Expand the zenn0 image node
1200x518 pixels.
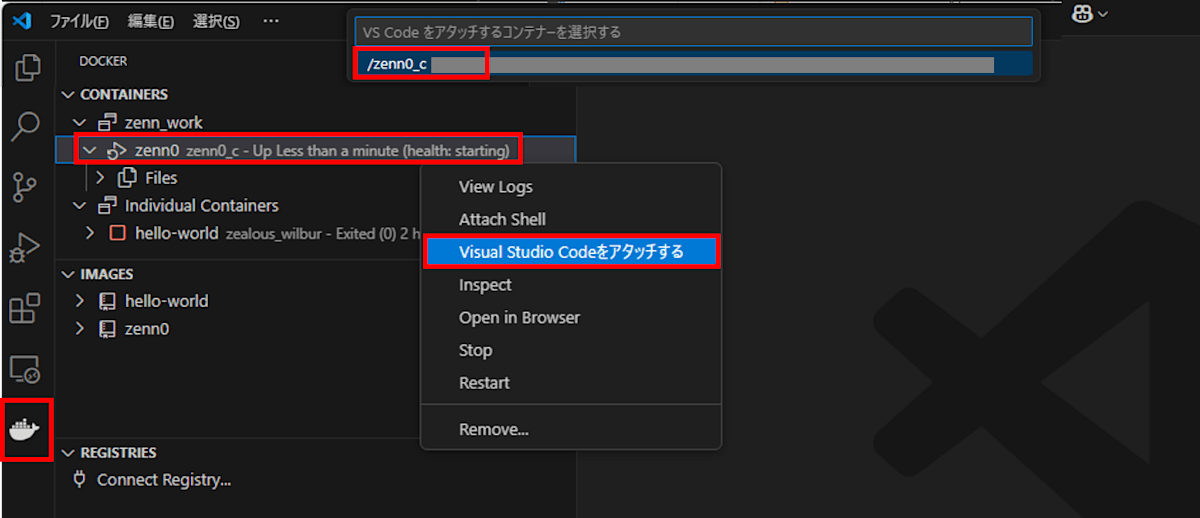(x=80, y=328)
